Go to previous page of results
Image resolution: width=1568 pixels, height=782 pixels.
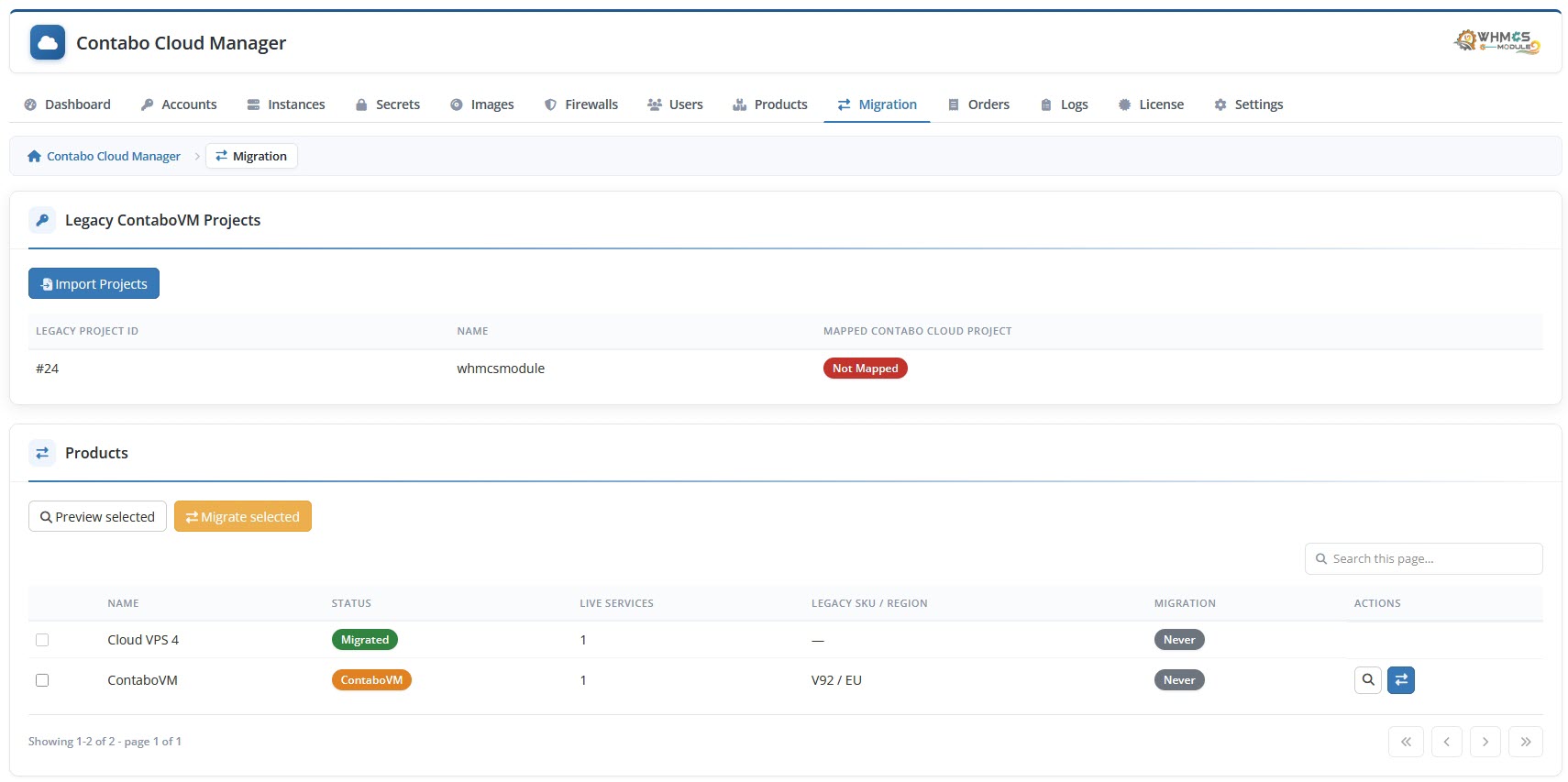pyautogui.click(x=1446, y=742)
